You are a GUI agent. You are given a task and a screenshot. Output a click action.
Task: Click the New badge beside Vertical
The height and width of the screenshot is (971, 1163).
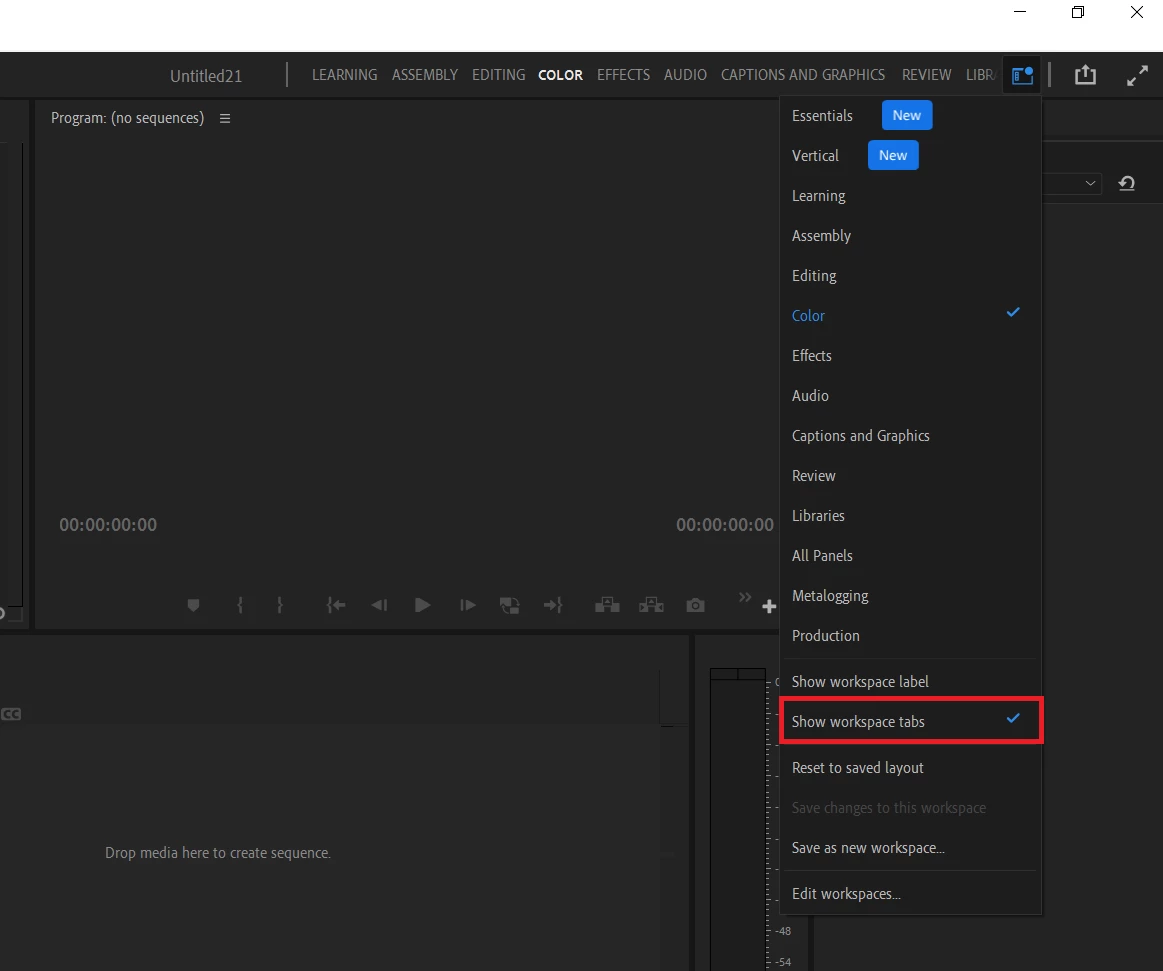pos(893,156)
